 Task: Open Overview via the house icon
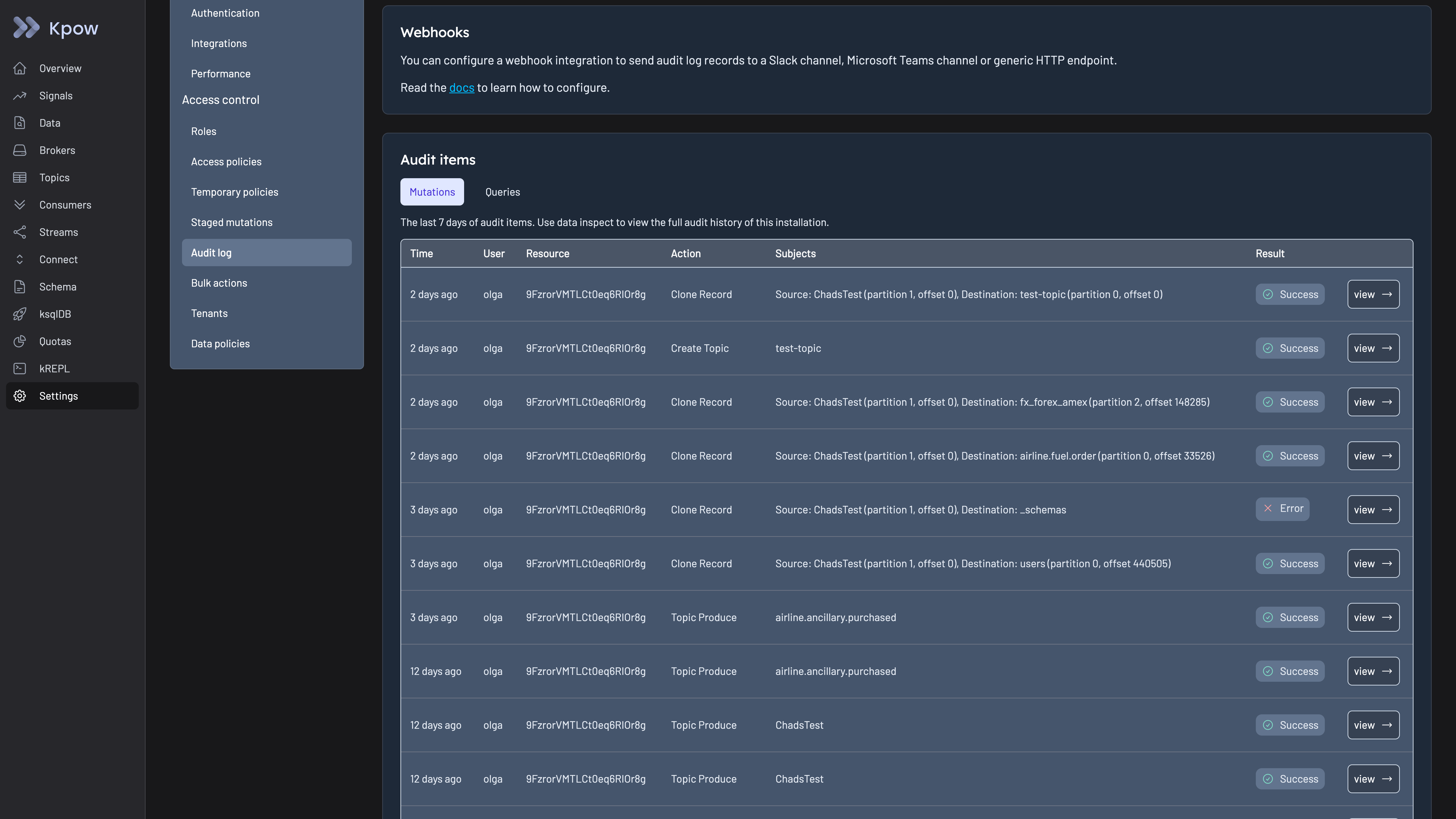coord(20,69)
